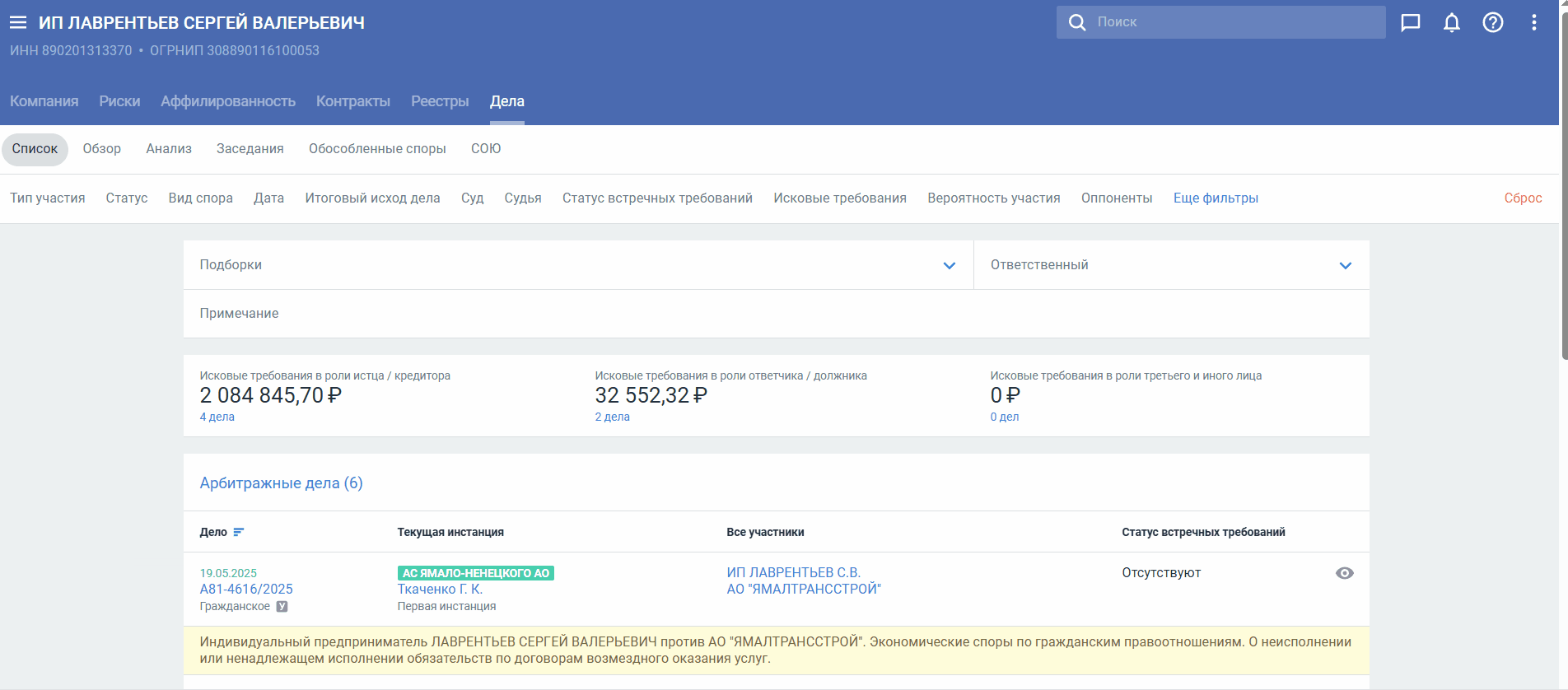Switch to the Заседания sub-tab

coord(250,149)
